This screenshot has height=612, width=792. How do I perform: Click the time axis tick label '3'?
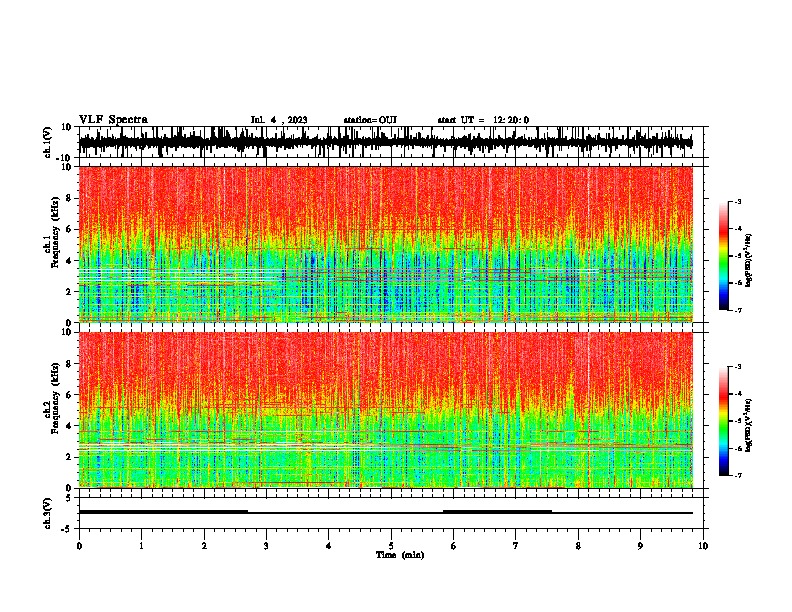click(266, 546)
